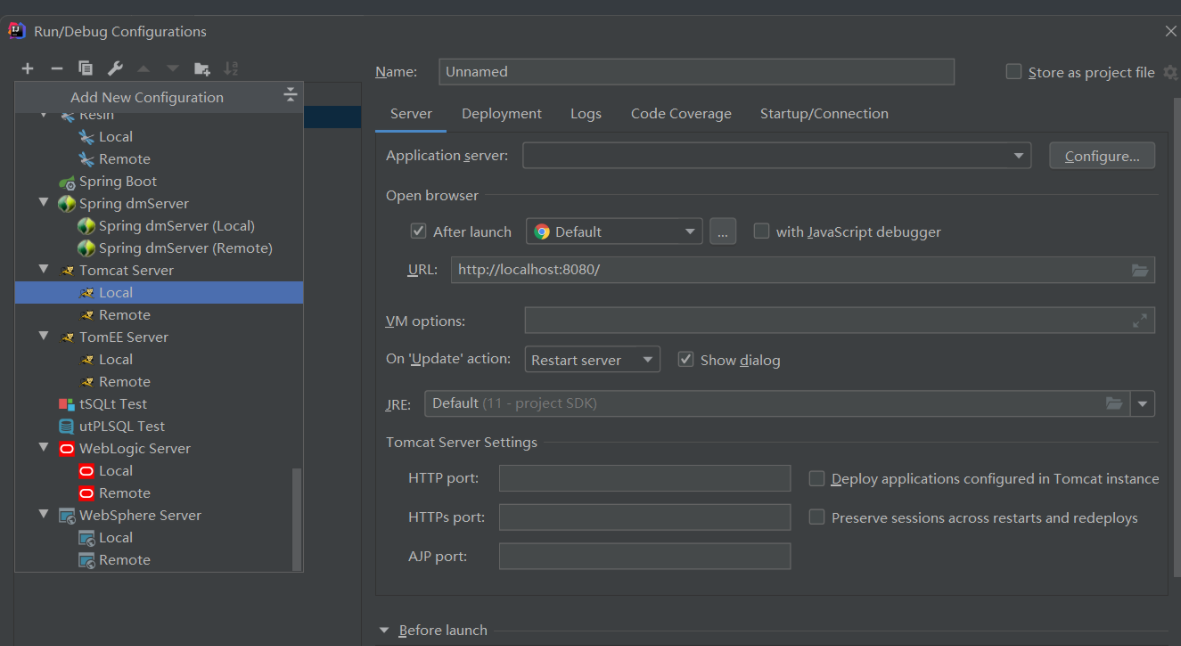Uncheck the After launch checkbox
The width and height of the screenshot is (1181, 646).
coord(419,231)
